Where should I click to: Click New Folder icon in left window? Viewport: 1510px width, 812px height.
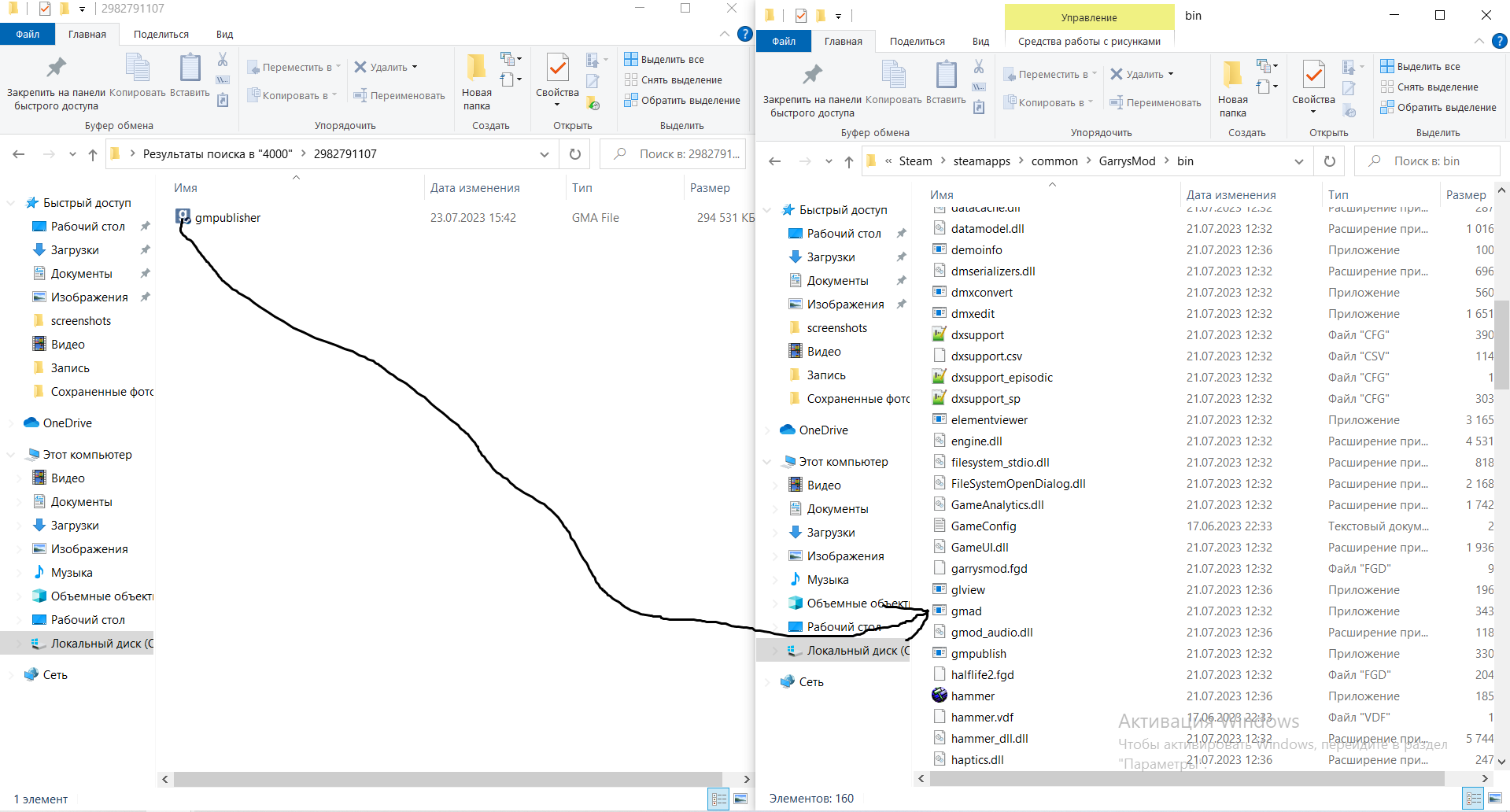(x=476, y=68)
